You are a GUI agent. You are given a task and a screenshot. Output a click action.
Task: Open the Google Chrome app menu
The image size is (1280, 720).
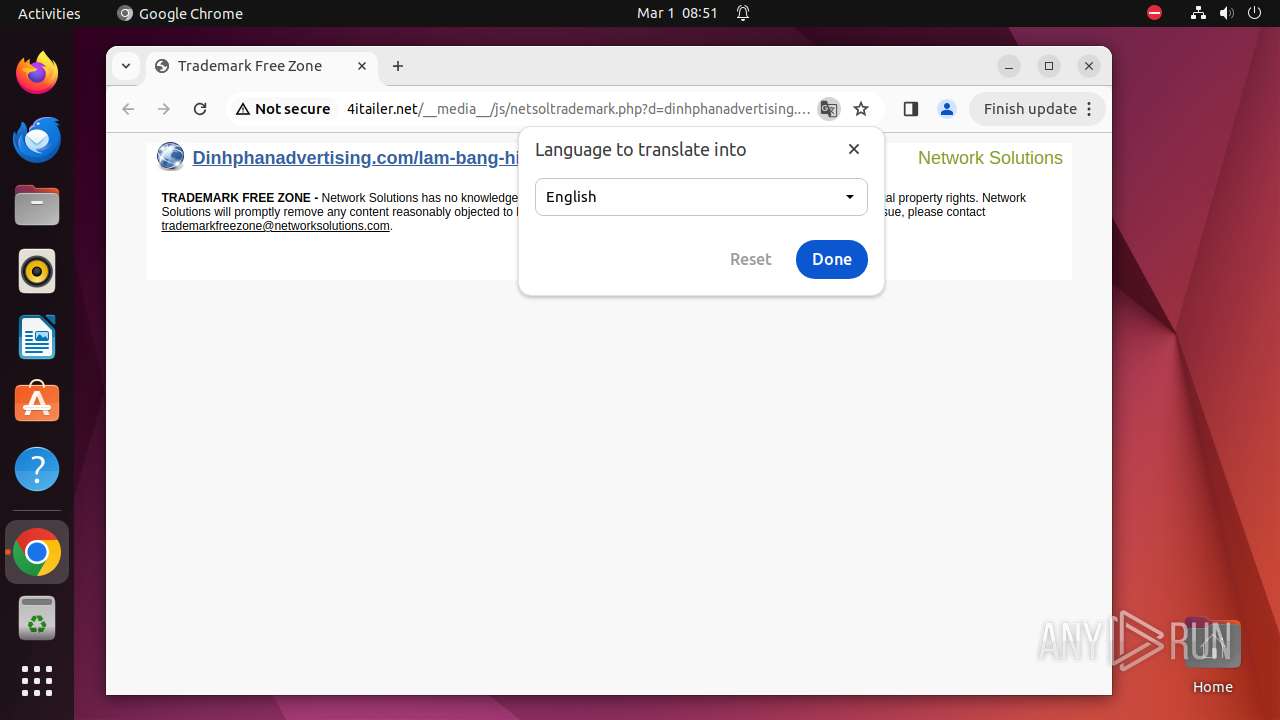point(180,13)
